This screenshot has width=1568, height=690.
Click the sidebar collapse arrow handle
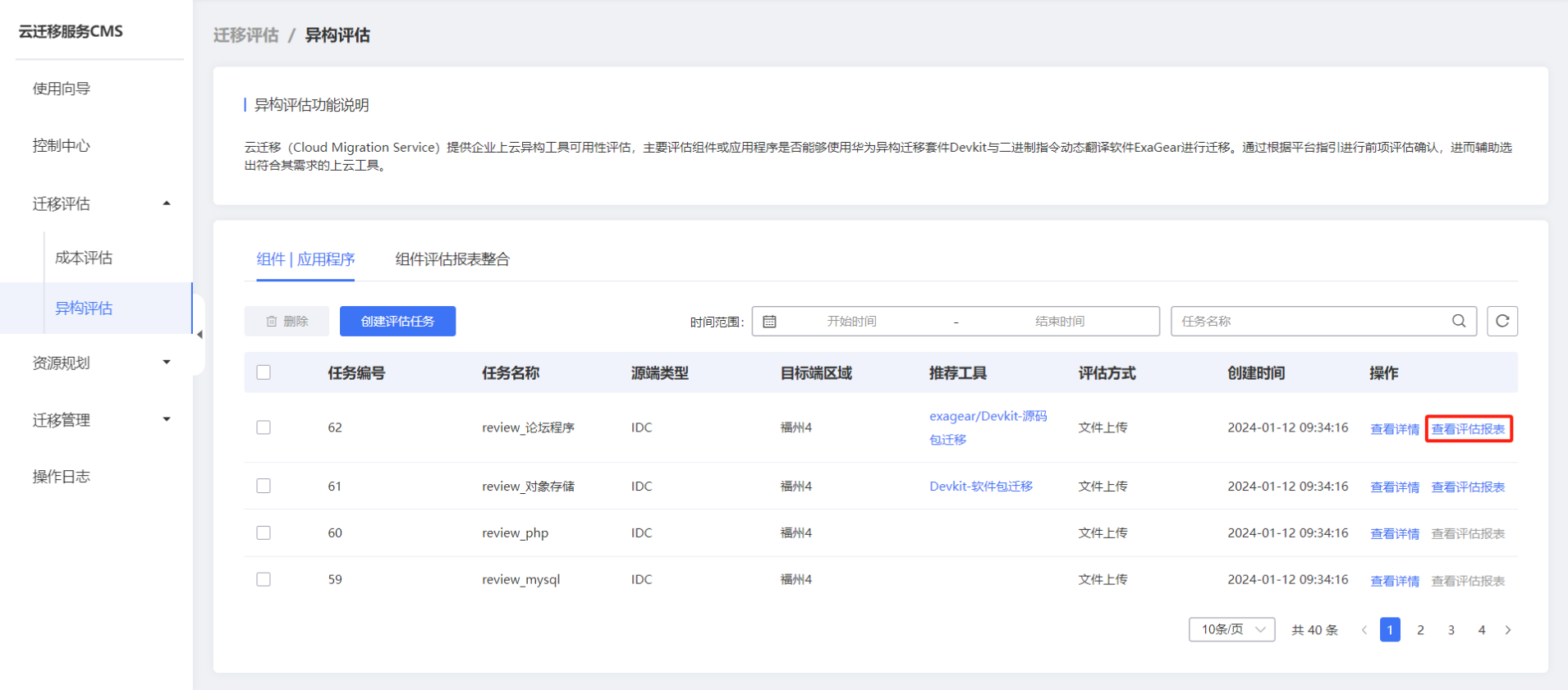click(199, 334)
